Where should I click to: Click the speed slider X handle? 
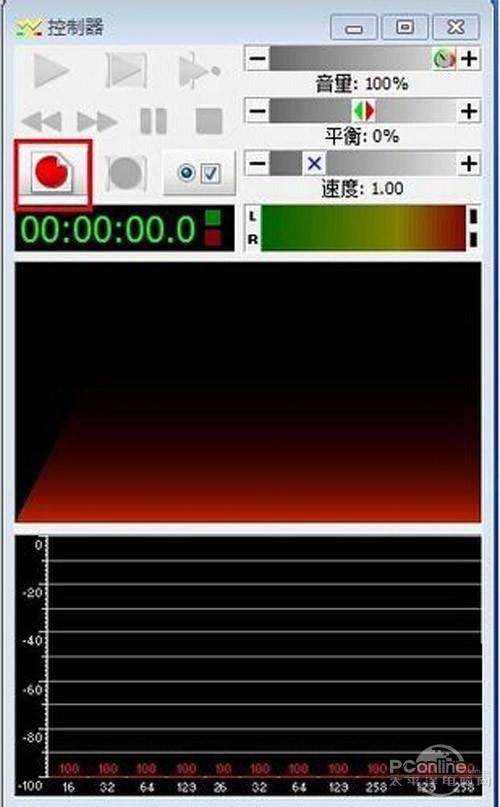[x=314, y=164]
